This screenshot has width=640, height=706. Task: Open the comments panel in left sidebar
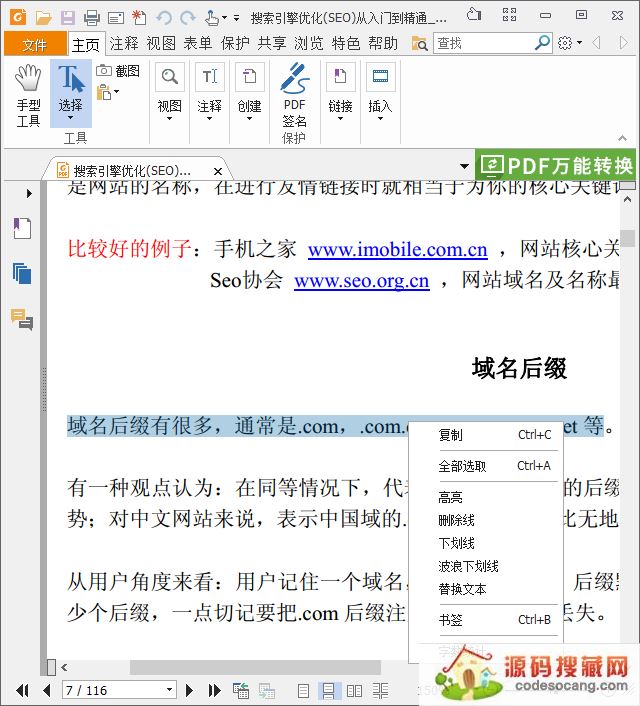22,319
